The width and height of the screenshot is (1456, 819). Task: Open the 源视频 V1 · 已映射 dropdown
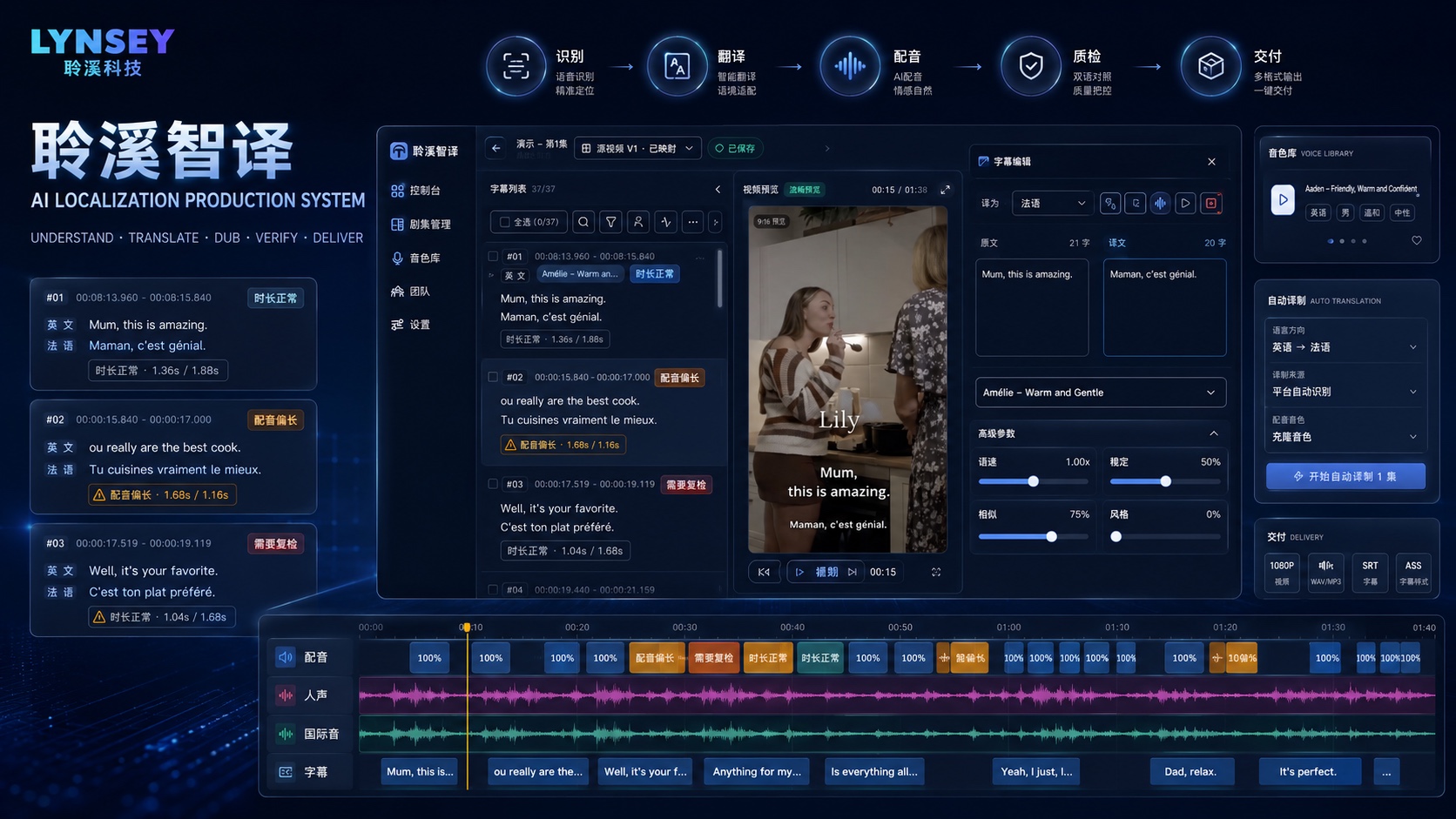[x=637, y=148]
